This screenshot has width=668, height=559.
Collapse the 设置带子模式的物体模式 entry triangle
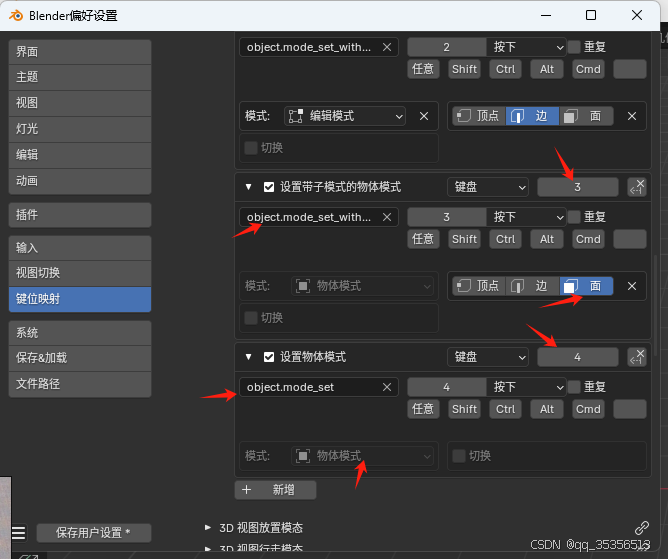pos(249,187)
